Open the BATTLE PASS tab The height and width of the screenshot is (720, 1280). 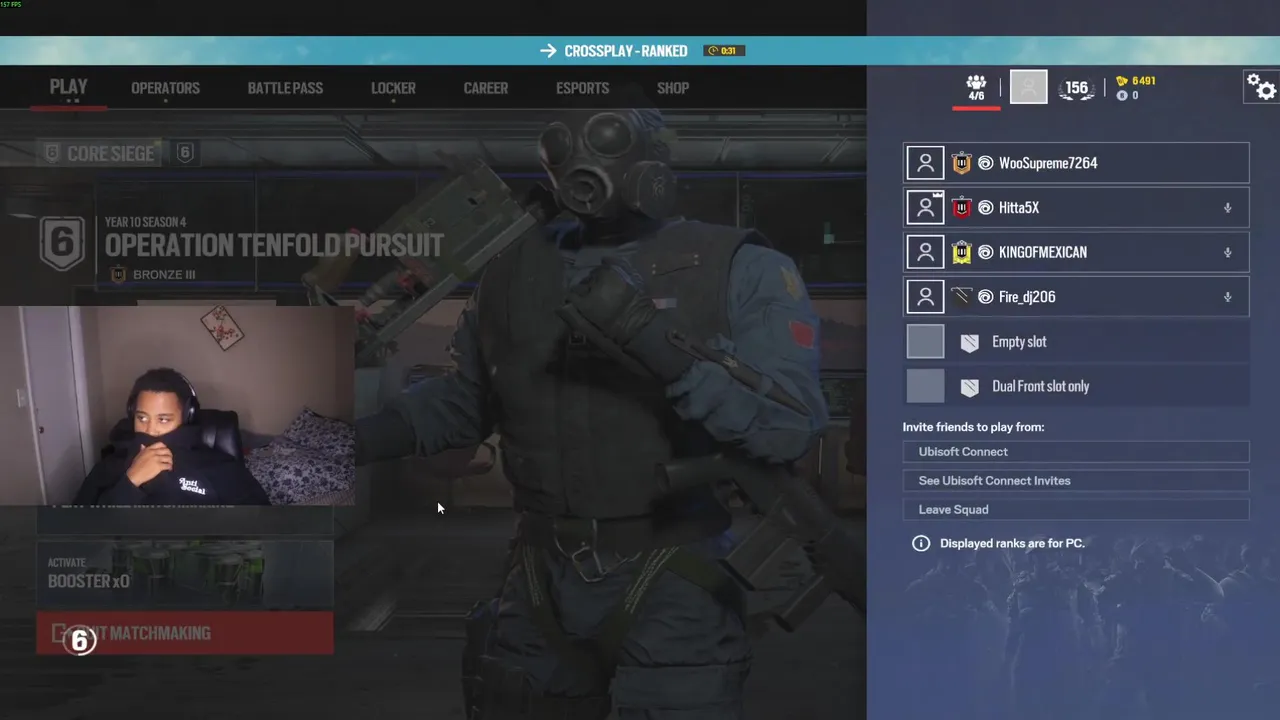coord(285,88)
